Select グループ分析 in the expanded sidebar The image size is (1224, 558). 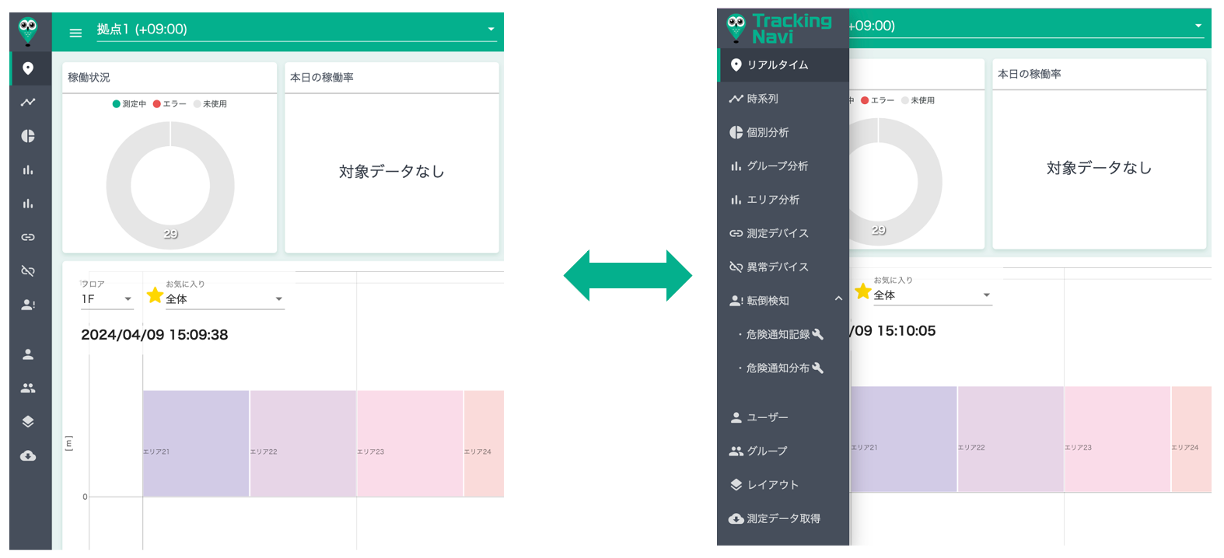[776, 166]
